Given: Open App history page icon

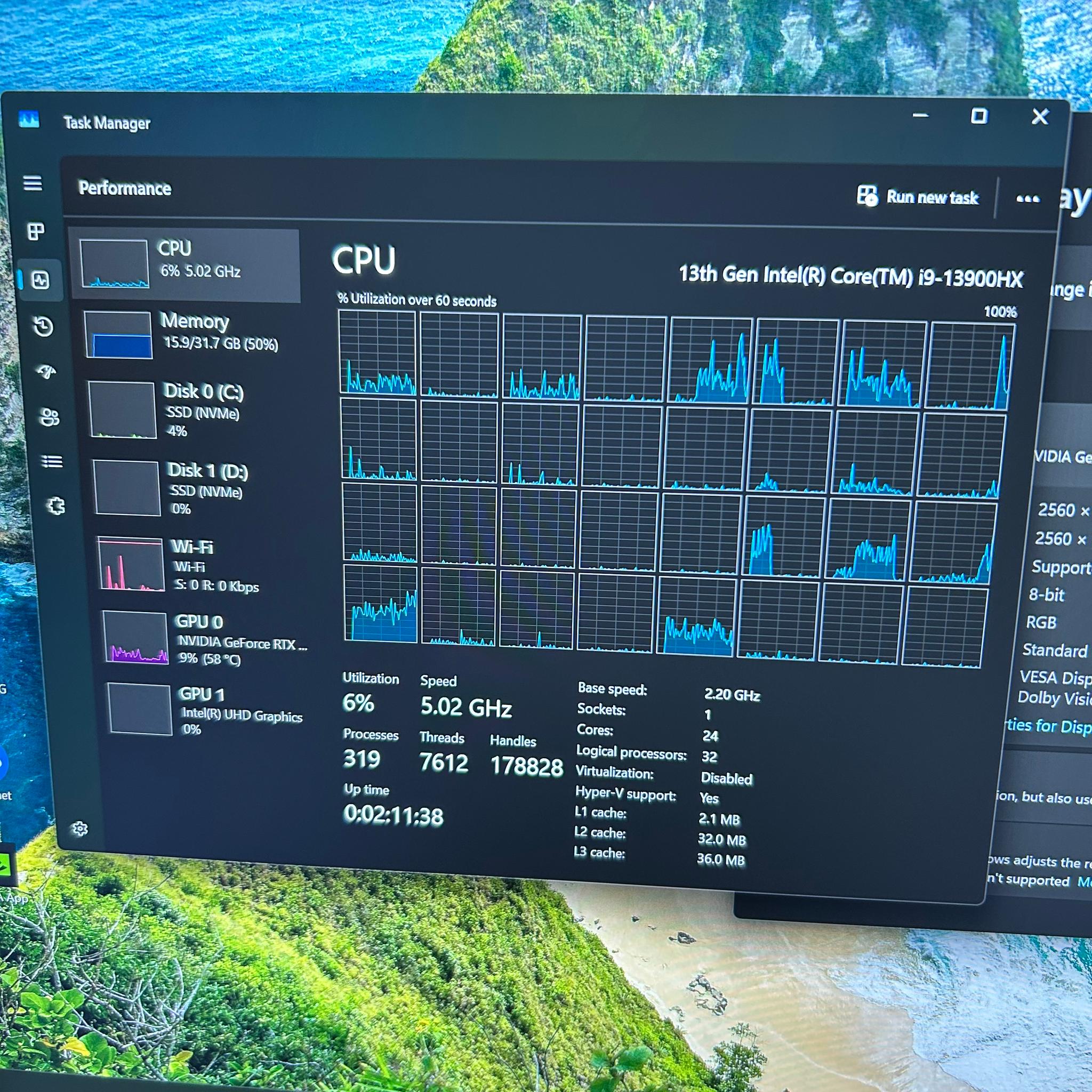Looking at the screenshot, I should click(44, 326).
